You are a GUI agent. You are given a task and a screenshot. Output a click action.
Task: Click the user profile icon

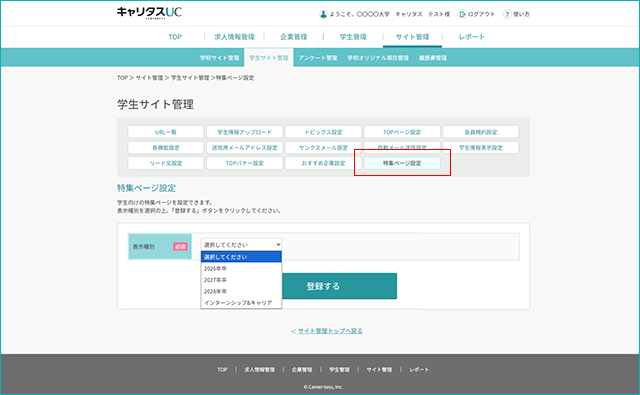(x=323, y=14)
